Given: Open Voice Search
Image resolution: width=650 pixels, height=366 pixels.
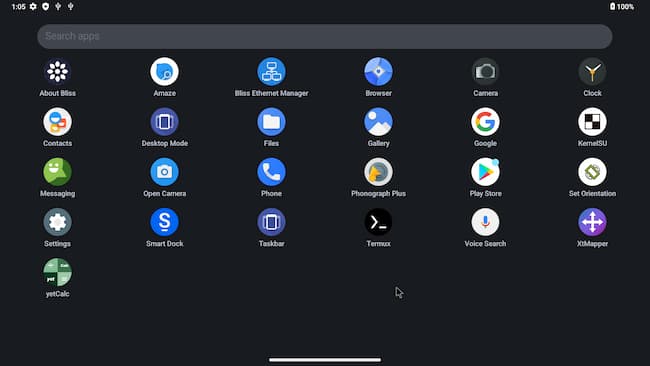Looking at the screenshot, I should tap(485, 222).
